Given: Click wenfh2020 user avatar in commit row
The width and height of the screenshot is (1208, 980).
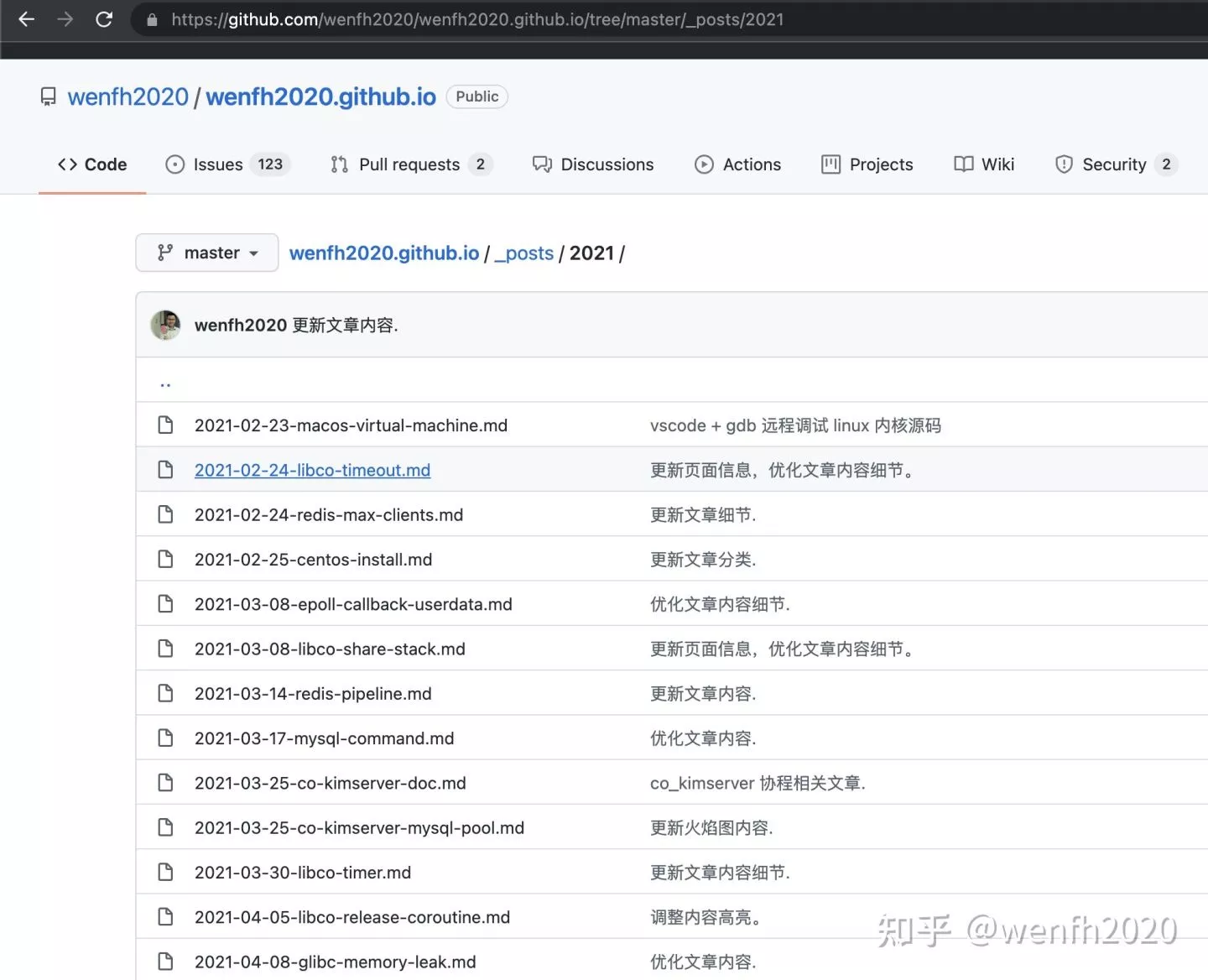Looking at the screenshot, I should coord(165,325).
